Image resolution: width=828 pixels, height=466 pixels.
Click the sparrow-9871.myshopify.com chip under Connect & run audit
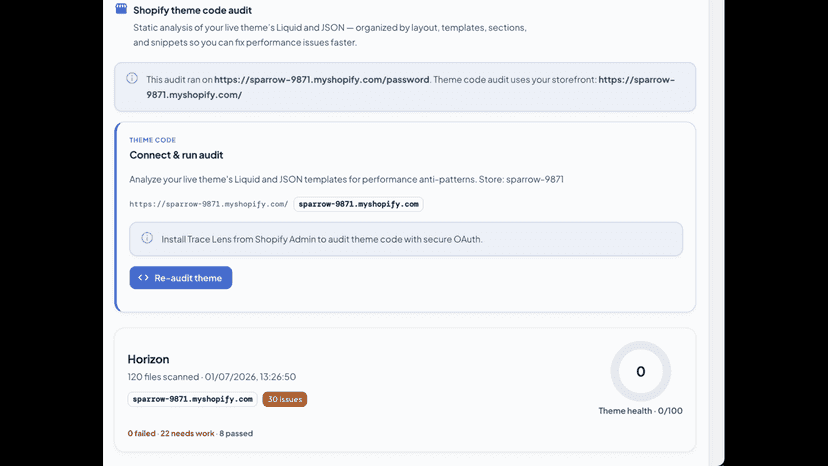pyautogui.click(x=359, y=204)
